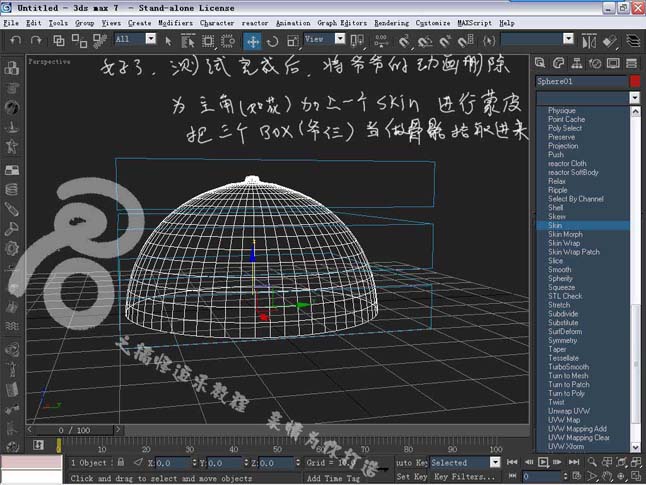The image size is (646, 485).
Task: Toggle the Percent Snap icon
Action: point(445,41)
